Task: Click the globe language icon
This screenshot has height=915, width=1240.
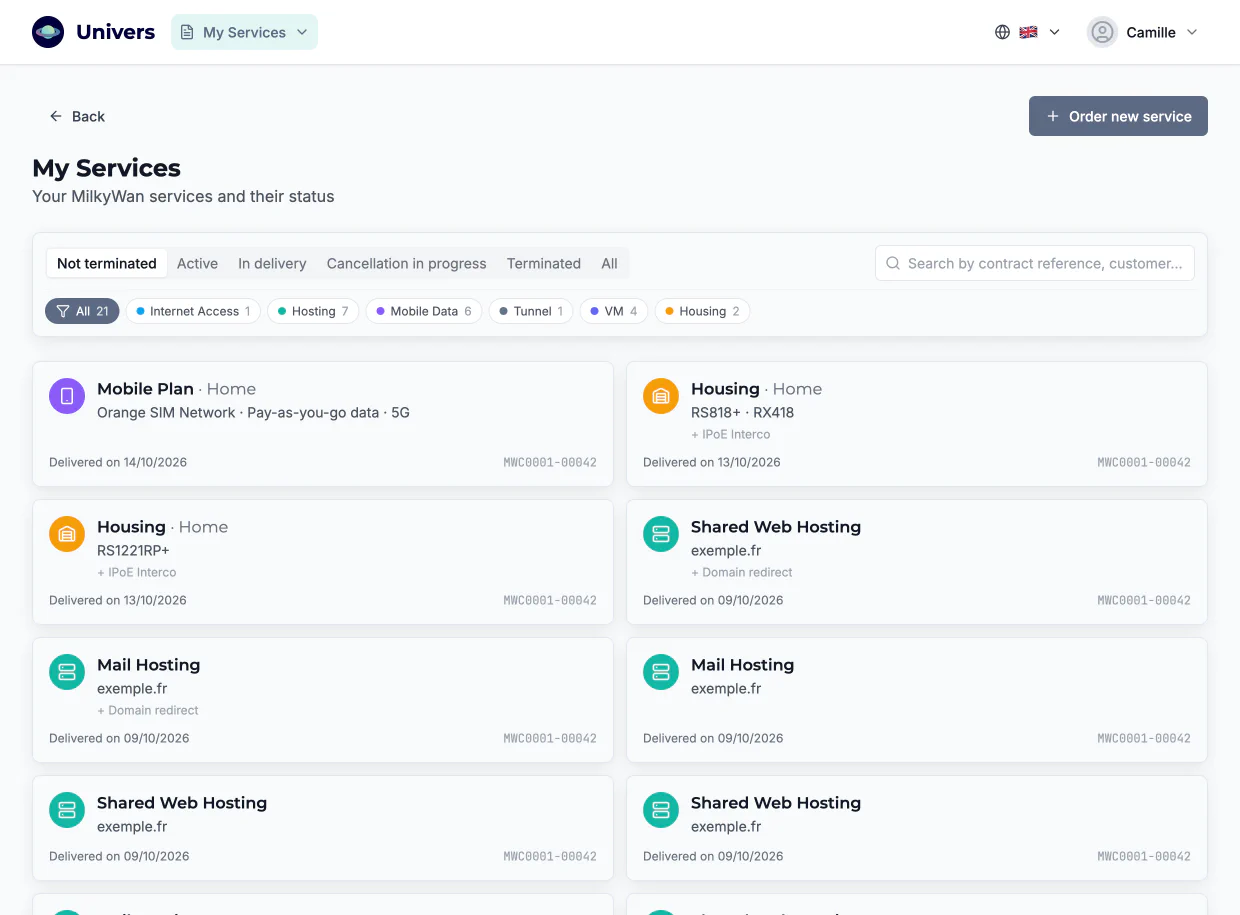Action: coord(1002,32)
